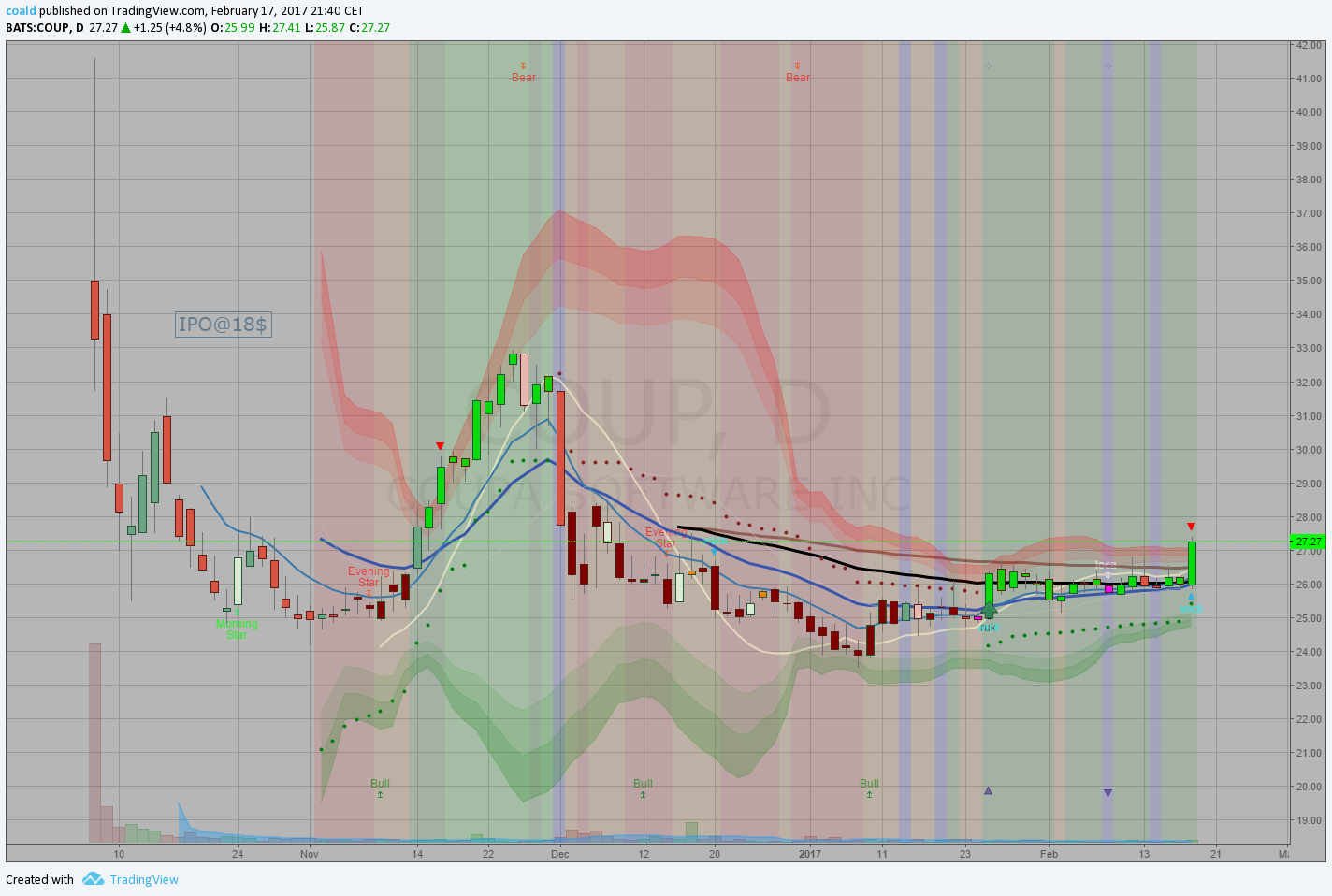
Task: Click the 10 date label on time axis
Action: 119,854
